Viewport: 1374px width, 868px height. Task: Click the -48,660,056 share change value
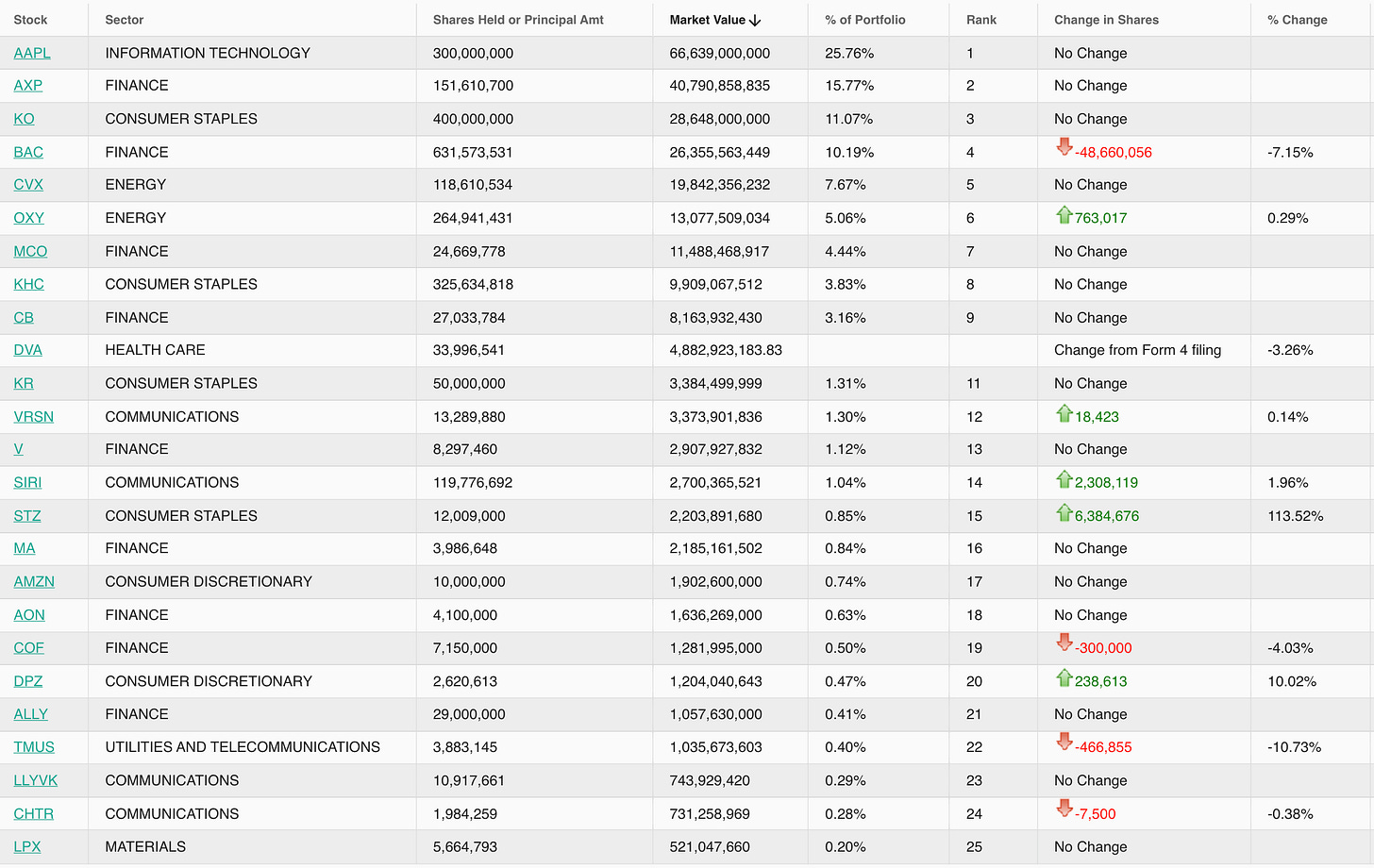(1114, 153)
